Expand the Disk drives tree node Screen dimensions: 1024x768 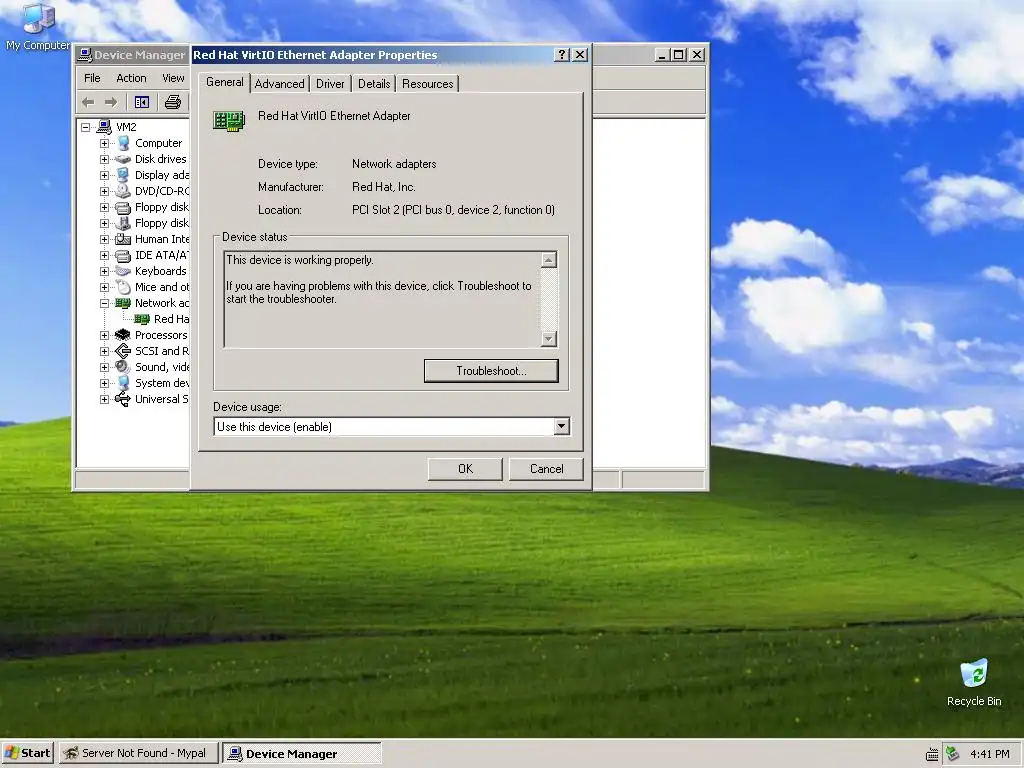point(104,159)
